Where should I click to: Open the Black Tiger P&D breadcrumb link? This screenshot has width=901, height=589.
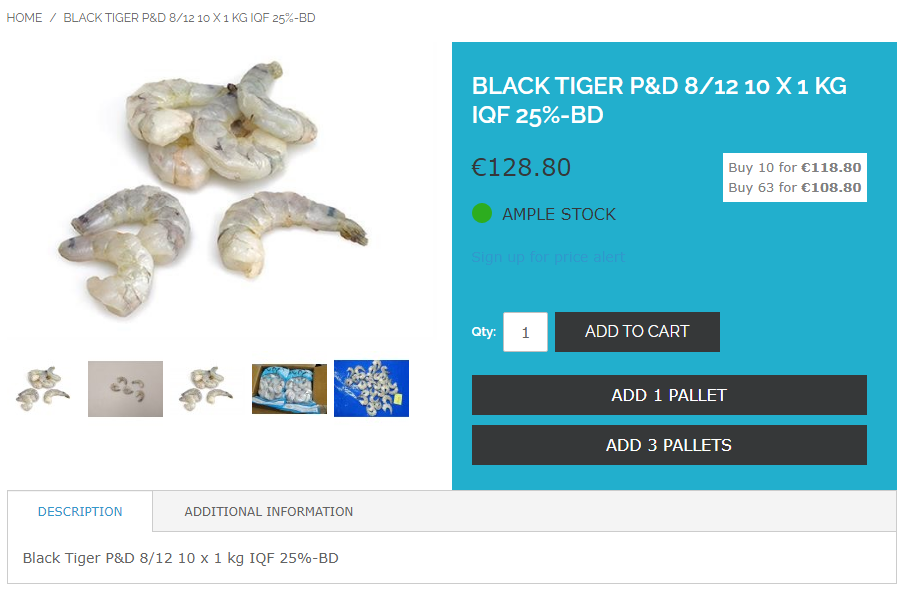pos(189,18)
